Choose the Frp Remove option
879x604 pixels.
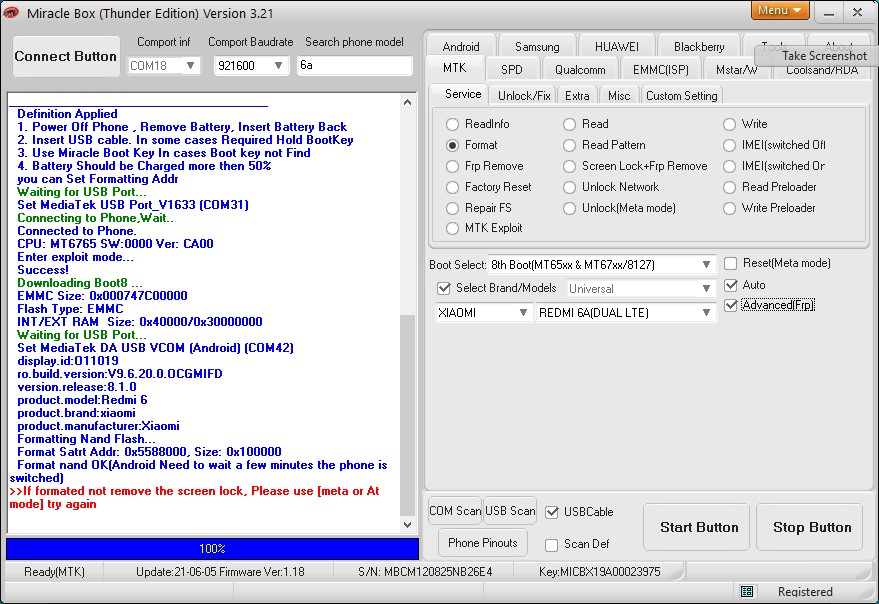tap(452, 167)
